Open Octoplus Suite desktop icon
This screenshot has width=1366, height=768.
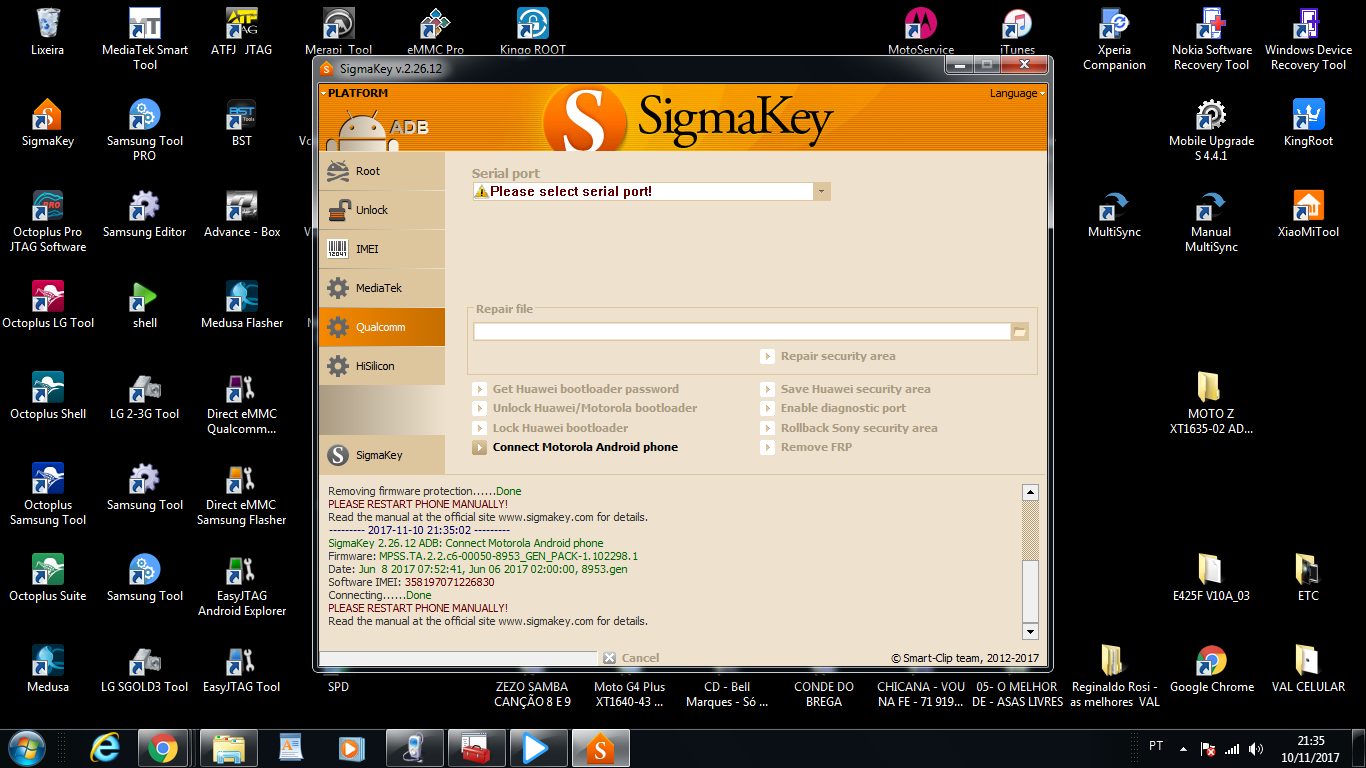click(48, 579)
